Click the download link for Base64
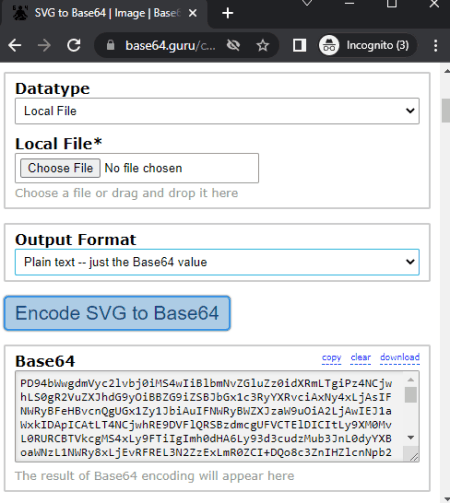 click(x=400, y=357)
